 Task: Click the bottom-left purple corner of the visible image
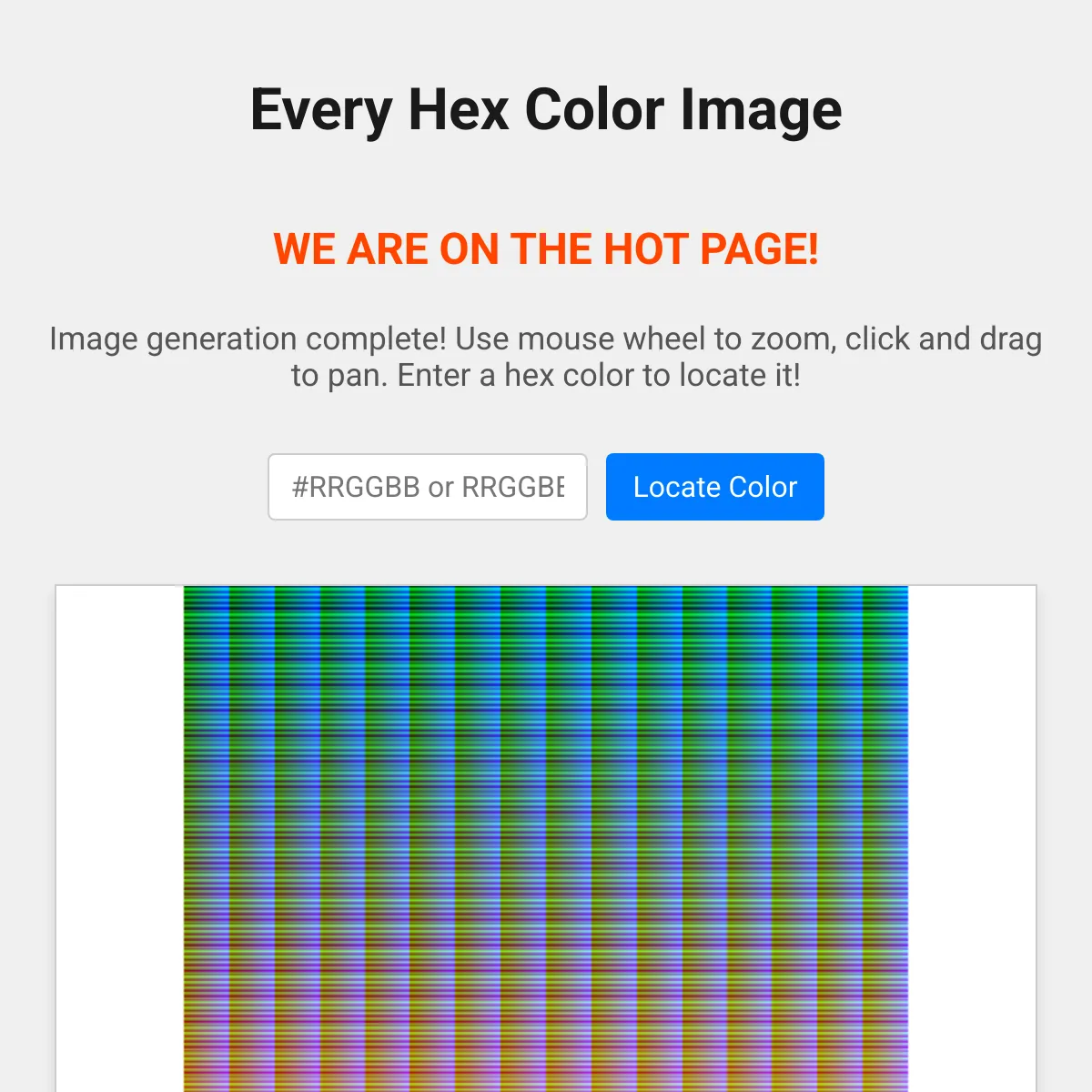(188, 1085)
